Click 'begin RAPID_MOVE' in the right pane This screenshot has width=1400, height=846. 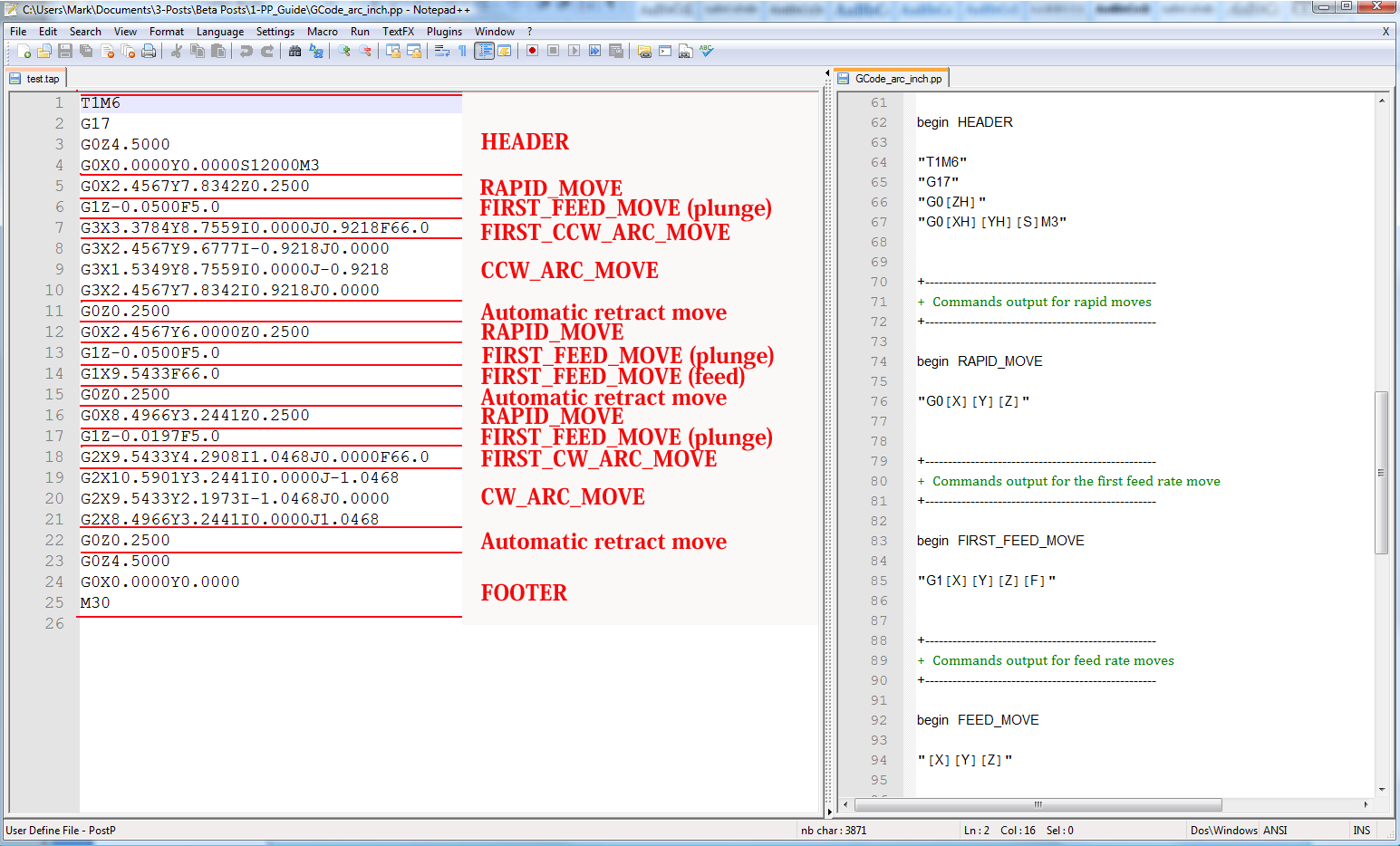[x=980, y=361]
